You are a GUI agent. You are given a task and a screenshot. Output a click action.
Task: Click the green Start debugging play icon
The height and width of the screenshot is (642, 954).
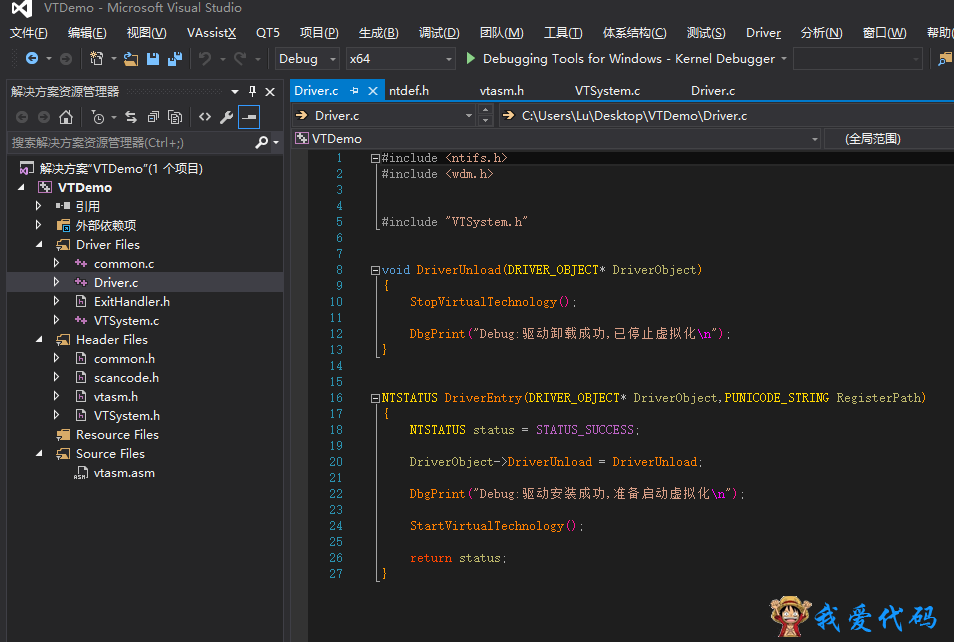pos(470,58)
